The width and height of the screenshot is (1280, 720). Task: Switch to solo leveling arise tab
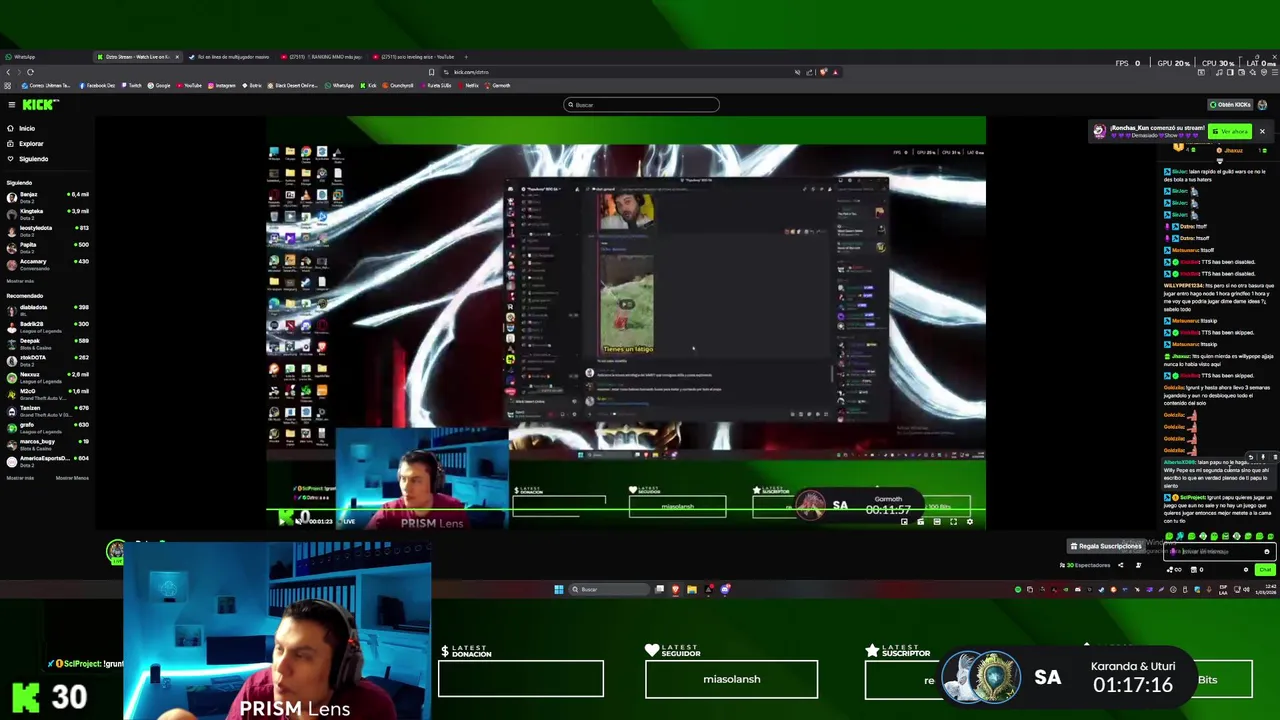pos(414,57)
